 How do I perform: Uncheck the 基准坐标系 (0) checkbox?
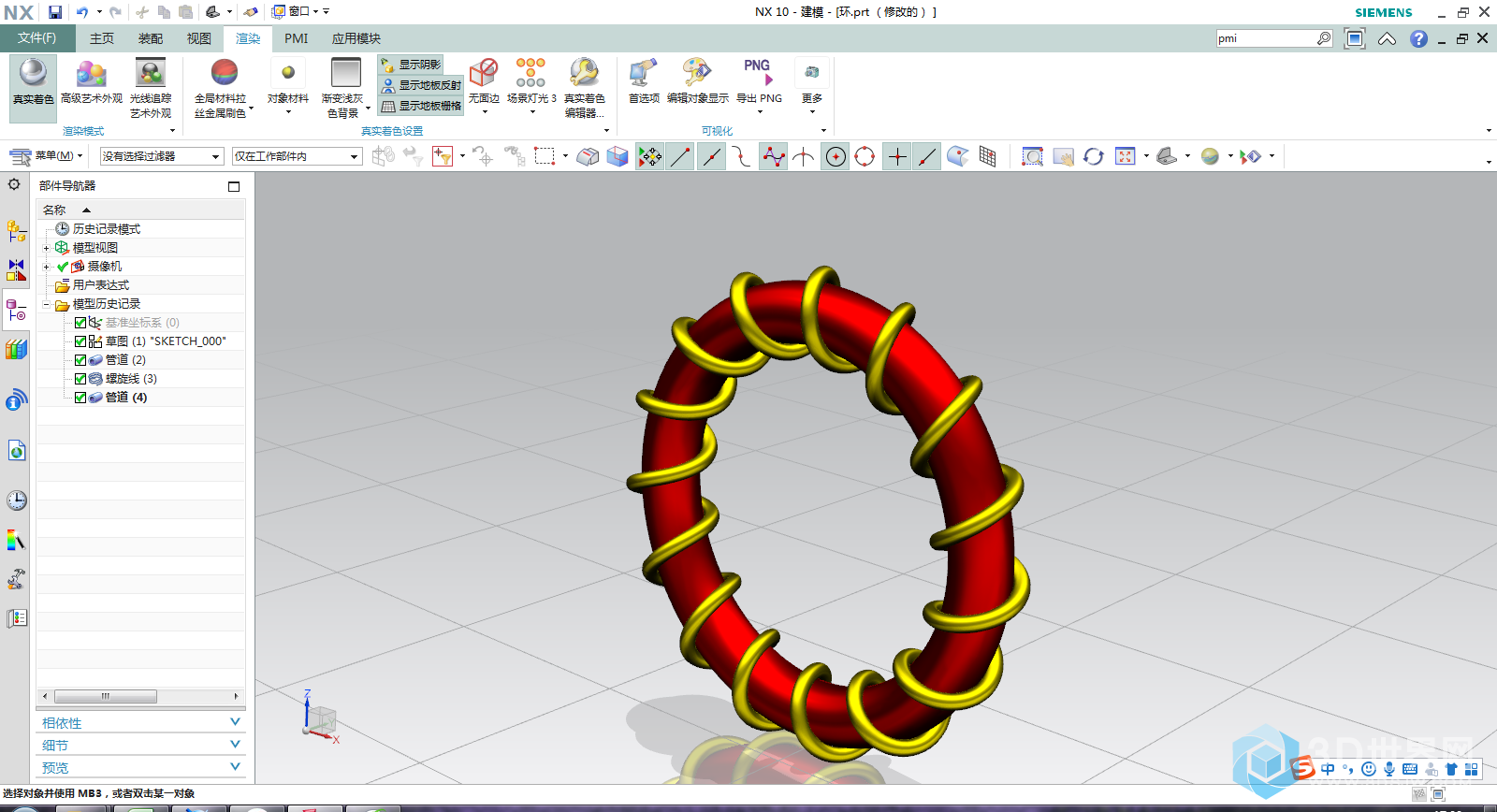pos(80,323)
